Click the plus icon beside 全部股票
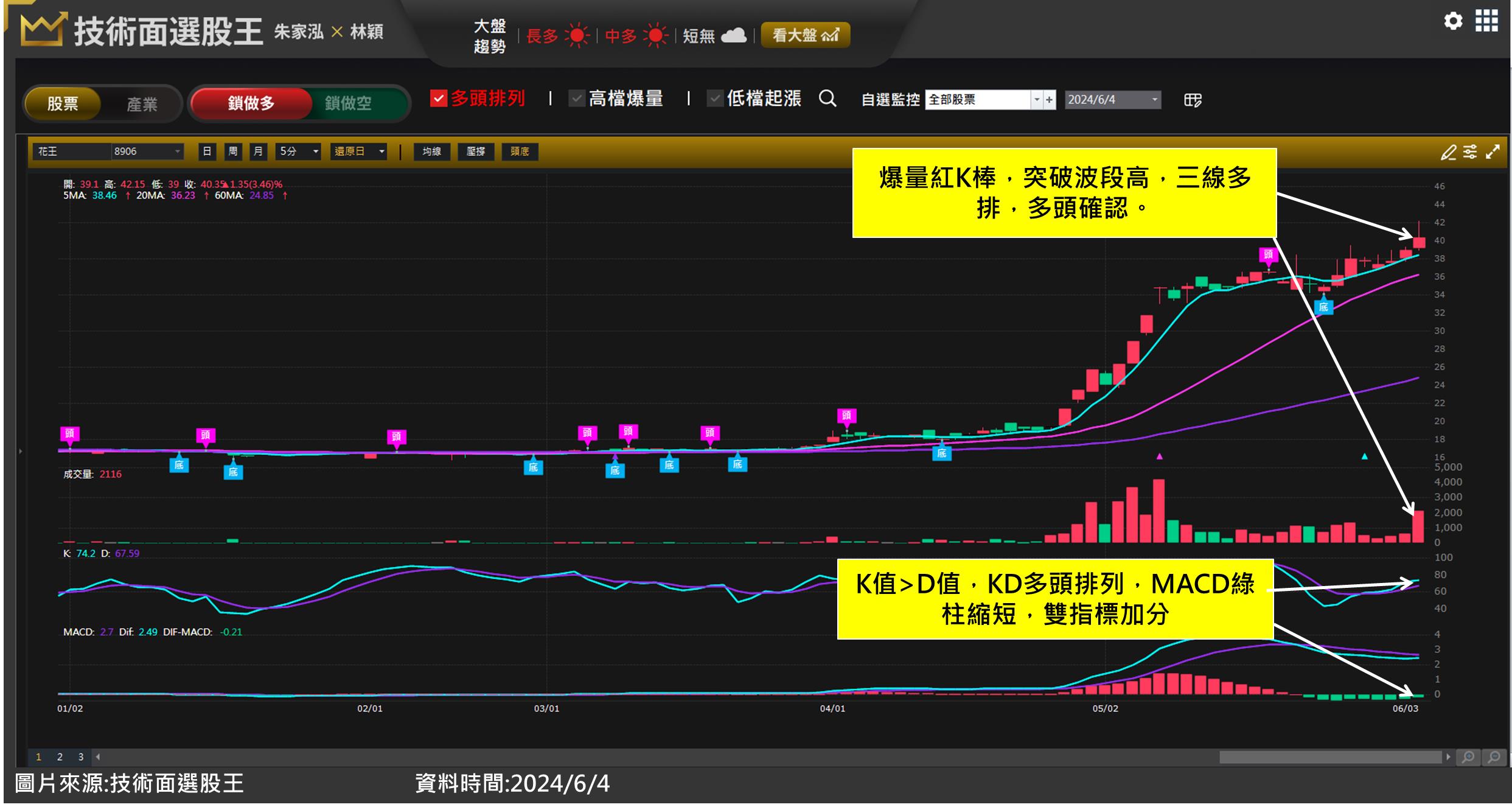 pyautogui.click(x=1050, y=100)
